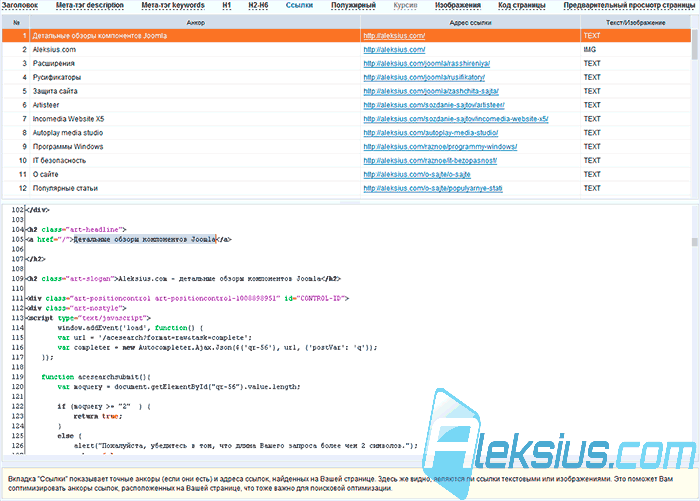Open the Мета-тэг keywords tab
The width and height of the screenshot is (700, 501).
coord(173,5)
